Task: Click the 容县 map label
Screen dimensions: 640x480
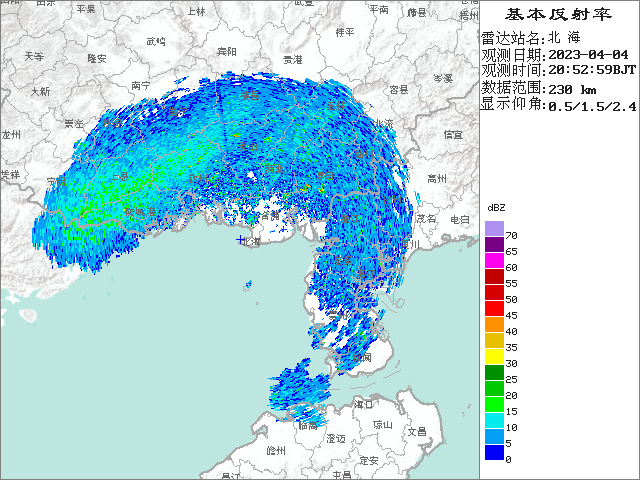Action: 399,89
